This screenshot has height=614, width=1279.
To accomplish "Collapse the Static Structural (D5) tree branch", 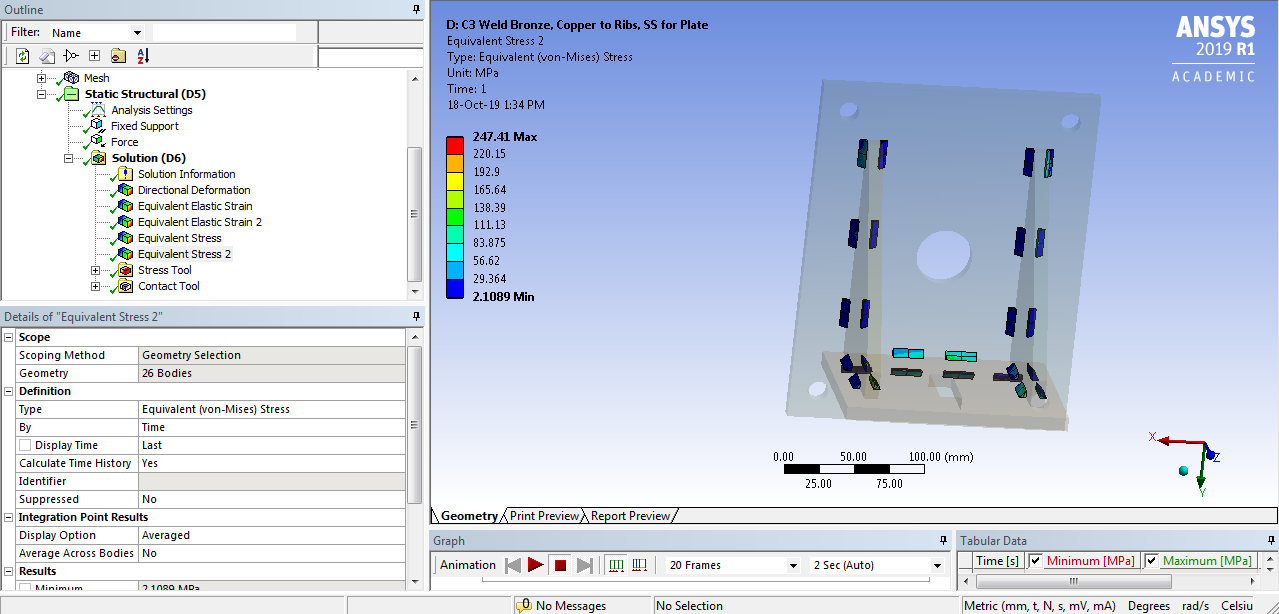I will [x=41, y=93].
